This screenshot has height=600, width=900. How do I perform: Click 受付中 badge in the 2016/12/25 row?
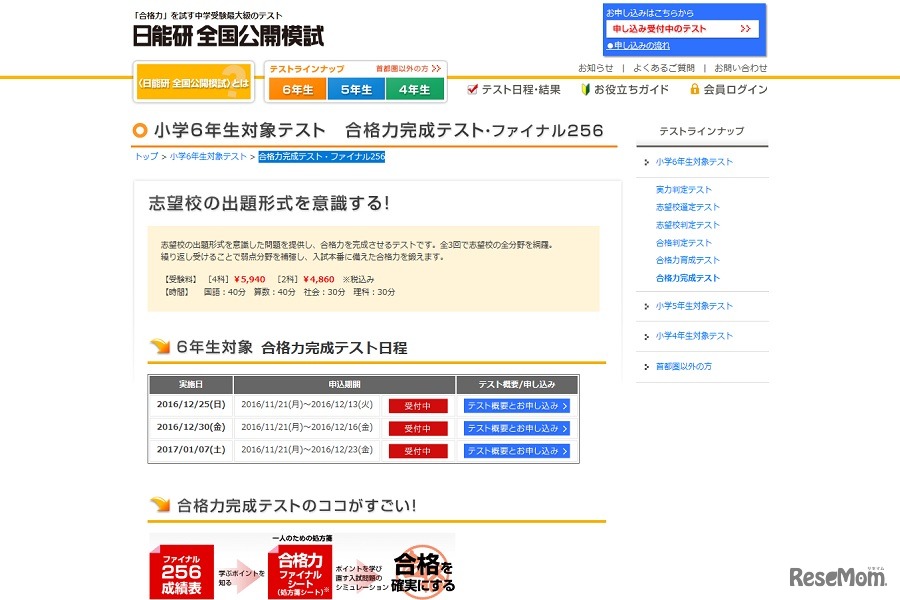coord(418,406)
